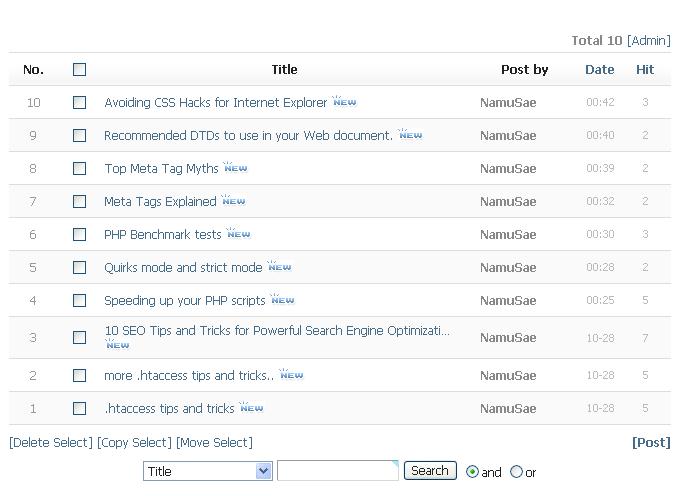
Task: Sort posts by the Date column header
Action: (599, 69)
